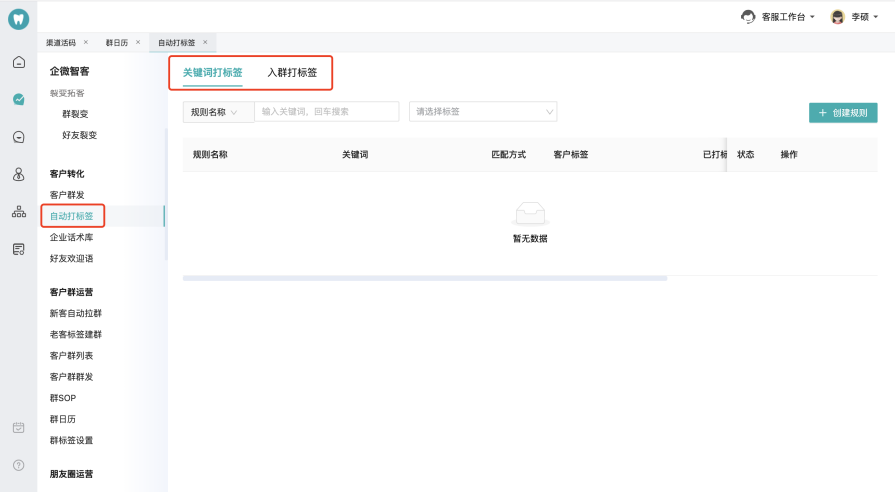The image size is (895, 492).
Task: Open the organization chart icon in left rail
Action: (x=18, y=212)
